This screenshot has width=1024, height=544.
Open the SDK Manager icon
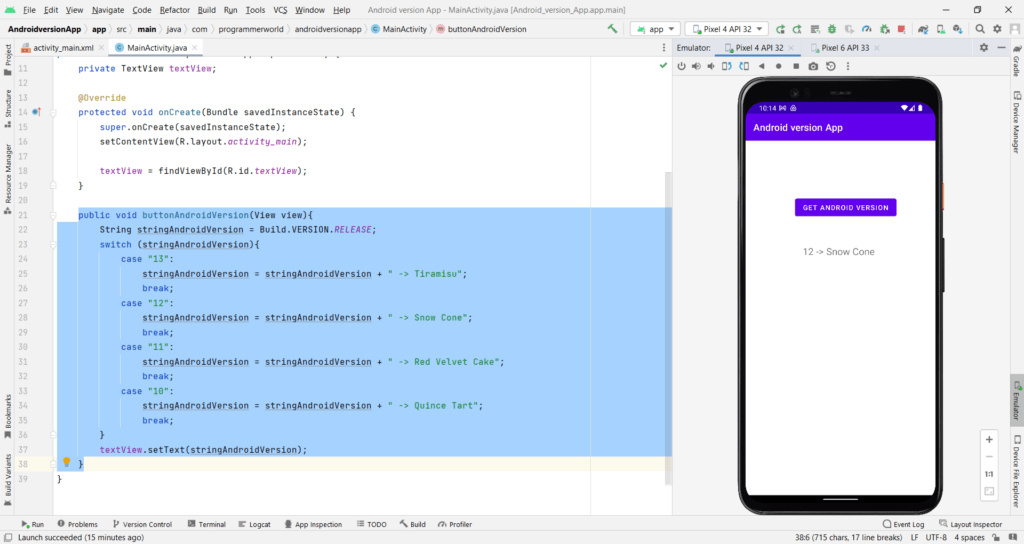(x=957, y=29)
